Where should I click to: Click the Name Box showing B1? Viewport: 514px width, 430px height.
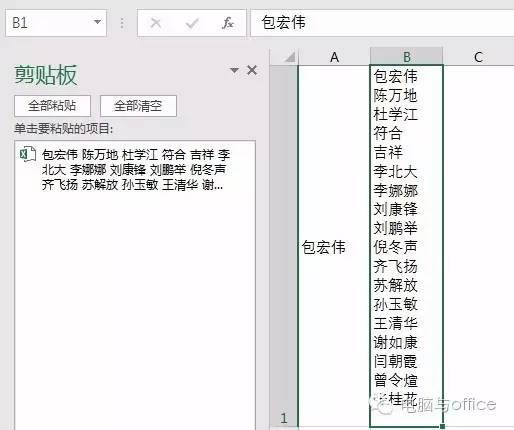(x=56, y=23)
